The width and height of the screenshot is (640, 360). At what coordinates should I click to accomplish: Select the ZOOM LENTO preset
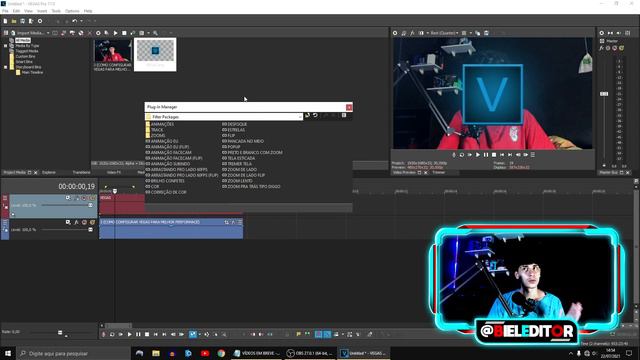click(240, 181)
